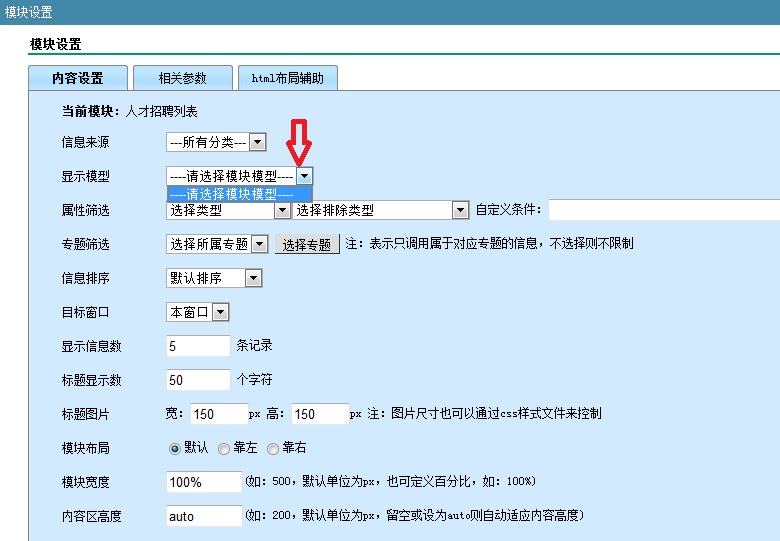The image size is (780, 541).
Task: Switch to the 内容设置 tab
Action: point(78,78)
